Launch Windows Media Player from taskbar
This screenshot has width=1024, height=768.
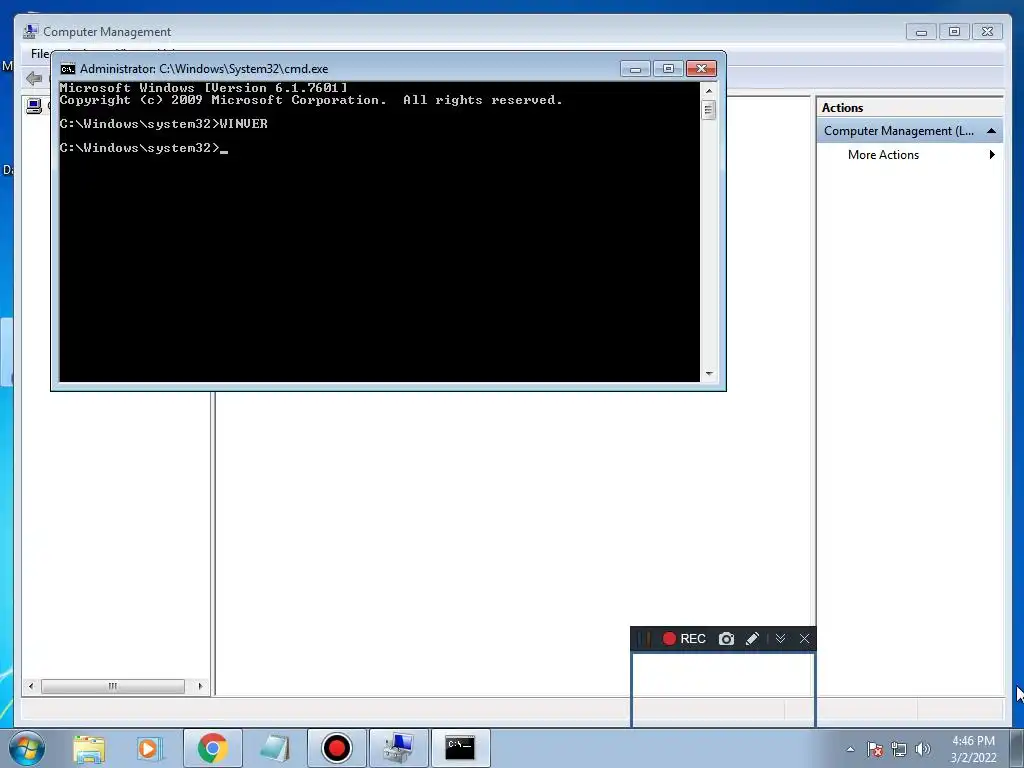coord(150,748)
